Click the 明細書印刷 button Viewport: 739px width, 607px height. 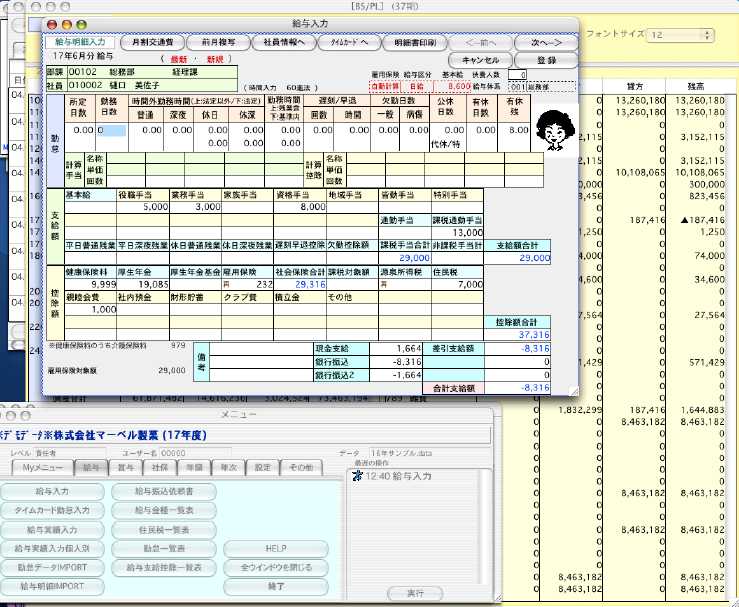tap(414, 43)
